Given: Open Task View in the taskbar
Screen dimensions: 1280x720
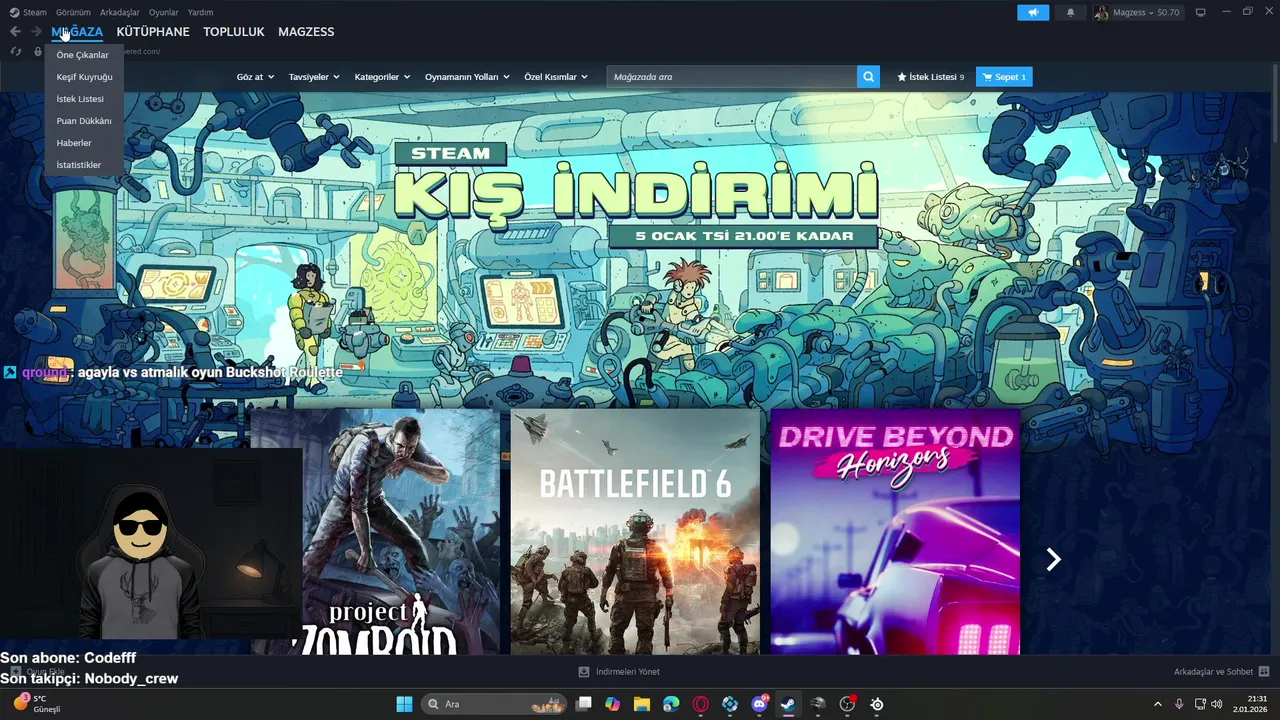Looking at the screenshot, I should tap(583, 704).
